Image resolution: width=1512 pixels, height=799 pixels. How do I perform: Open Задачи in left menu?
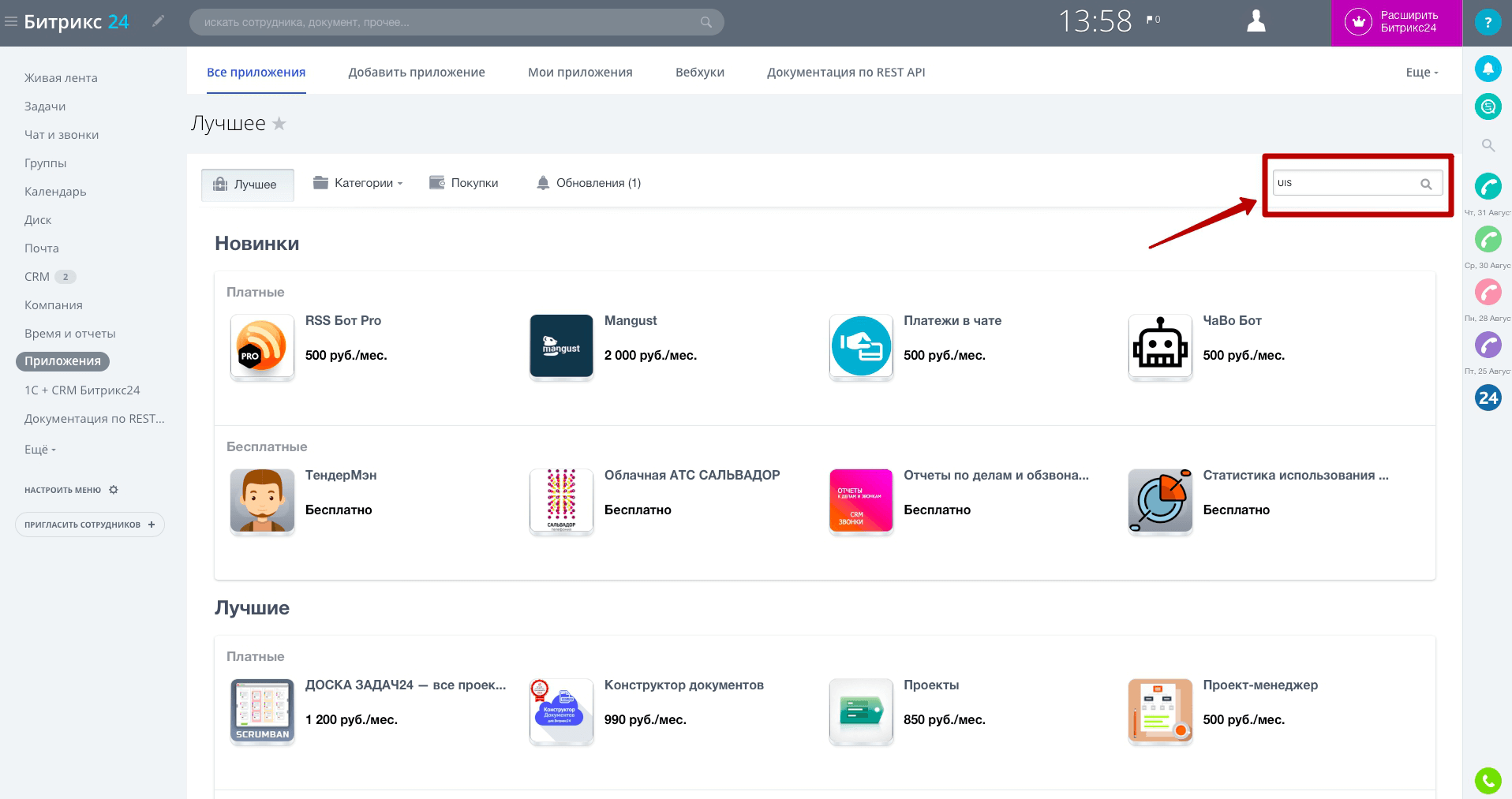pyautogui.click(x=45, y=106)
